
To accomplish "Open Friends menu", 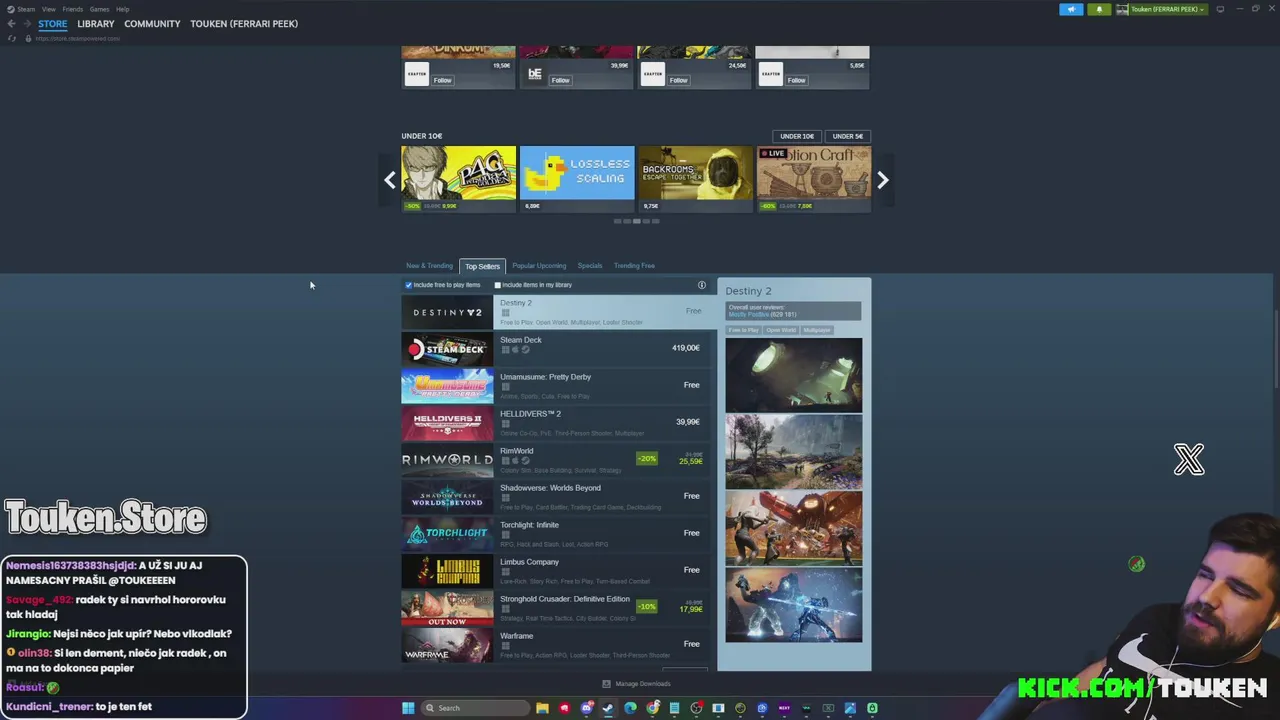I will pyautogui.click(x=72, y=9).
